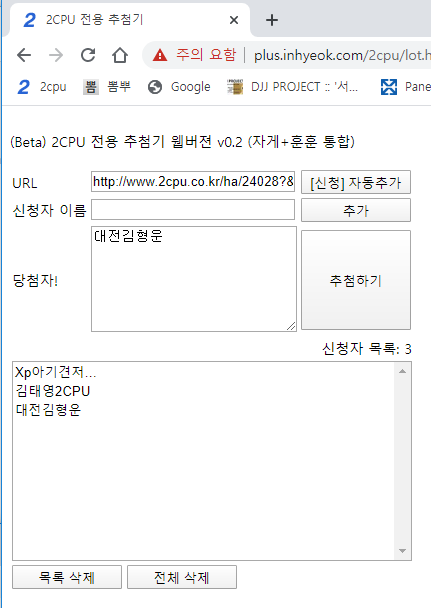The width and height of the screenshot is (431, 608).
Task: Click the applicant list scroll-down arrow
Action: pos(402,551)
